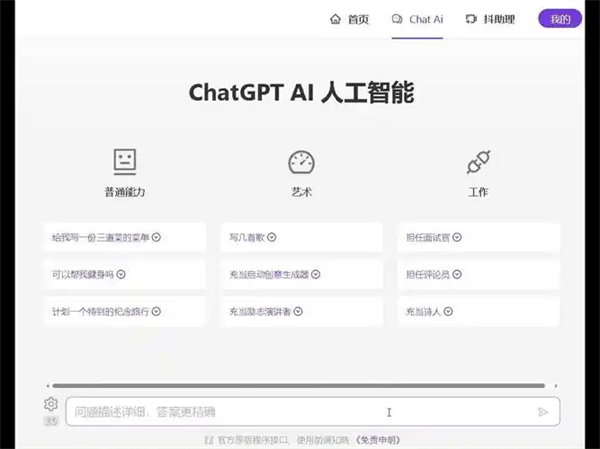Expand arrow next to 可以帮我健身吗
600x449 pixels.
tap(121, 274)
